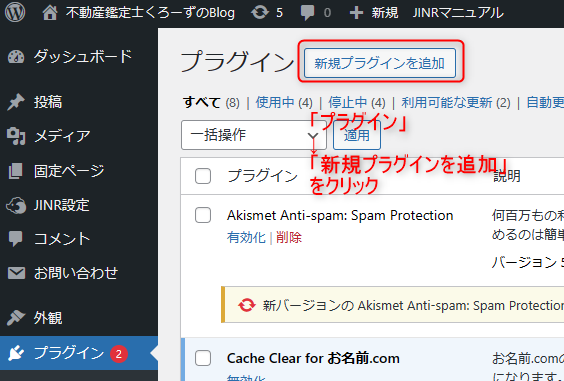Open メディア menu item
The height and width of the screenshot is (381, 564).
pyautogui.click(x=79, y=136)
